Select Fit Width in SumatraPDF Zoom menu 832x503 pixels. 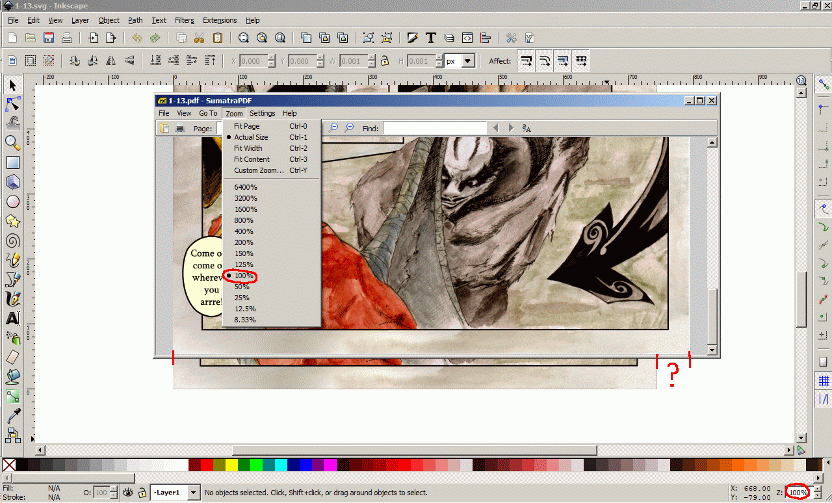248,148
